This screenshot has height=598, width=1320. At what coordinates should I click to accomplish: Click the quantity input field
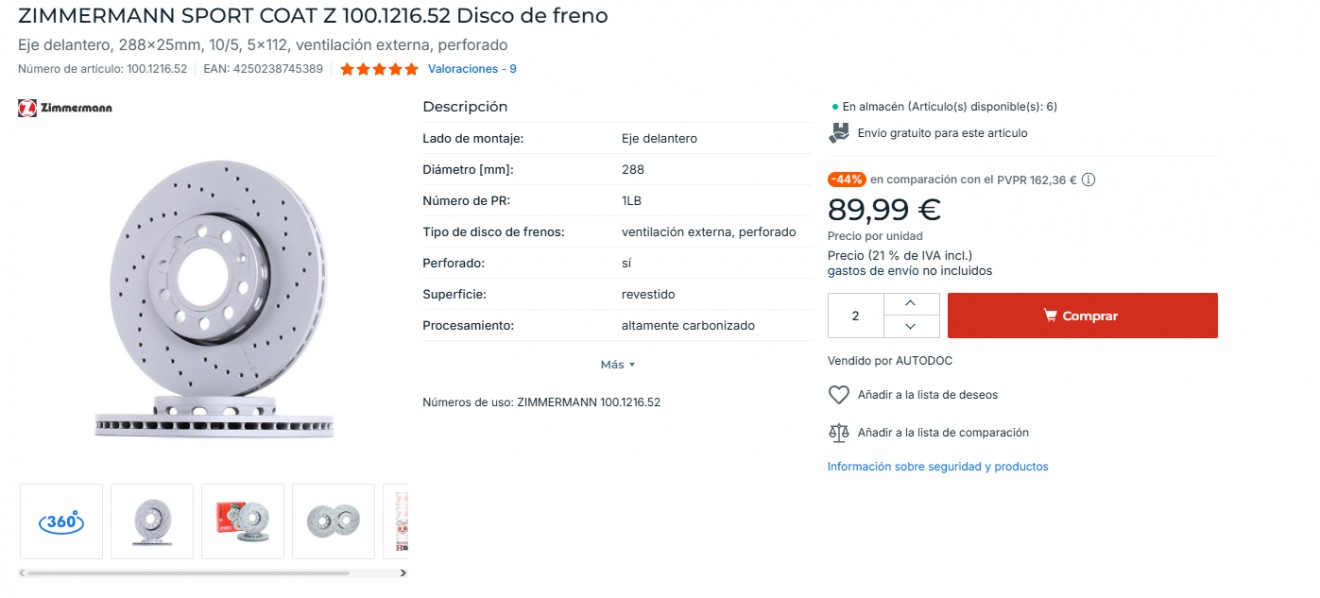point(855,316)
